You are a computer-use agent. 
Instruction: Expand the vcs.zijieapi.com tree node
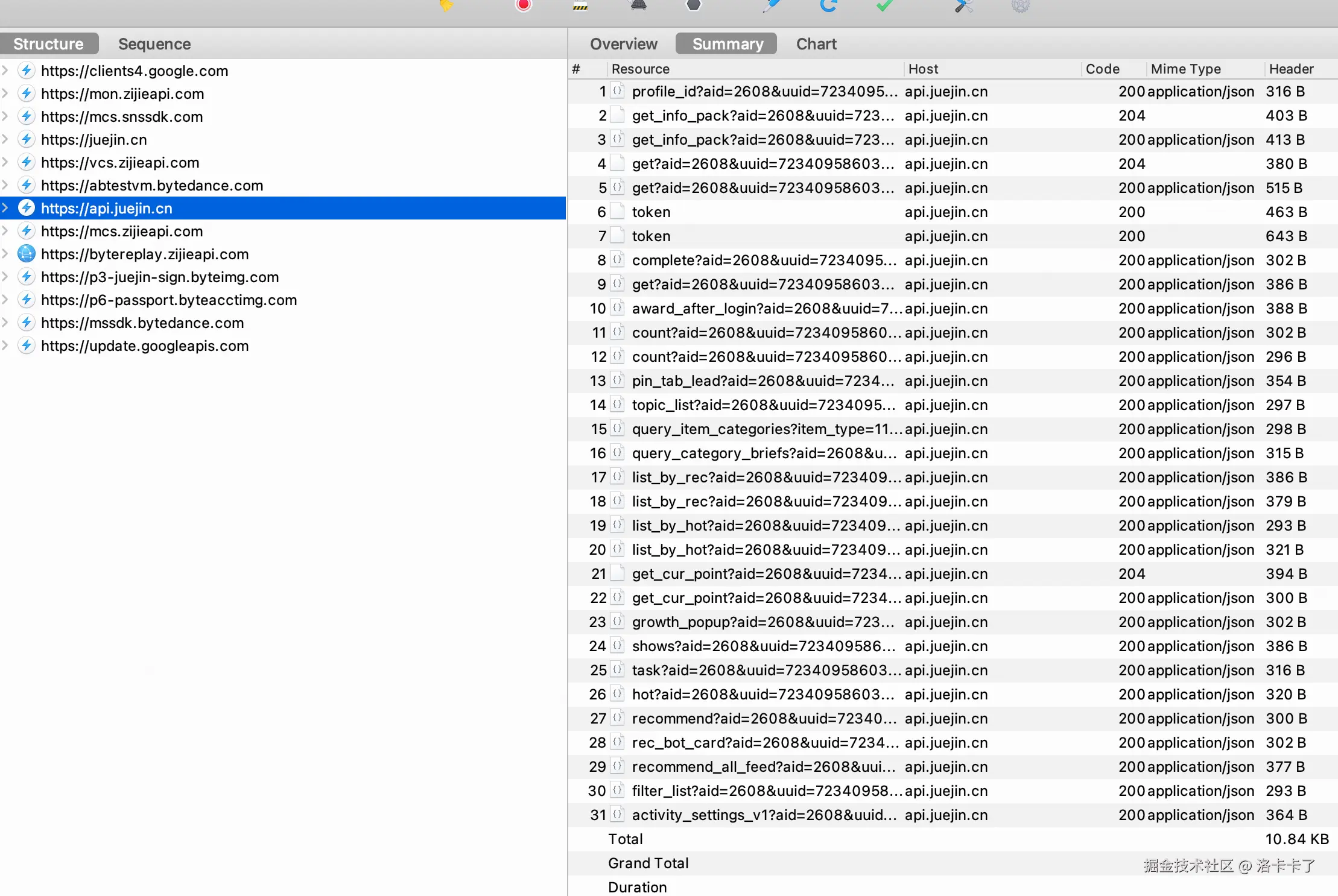(x=5, y=162)
